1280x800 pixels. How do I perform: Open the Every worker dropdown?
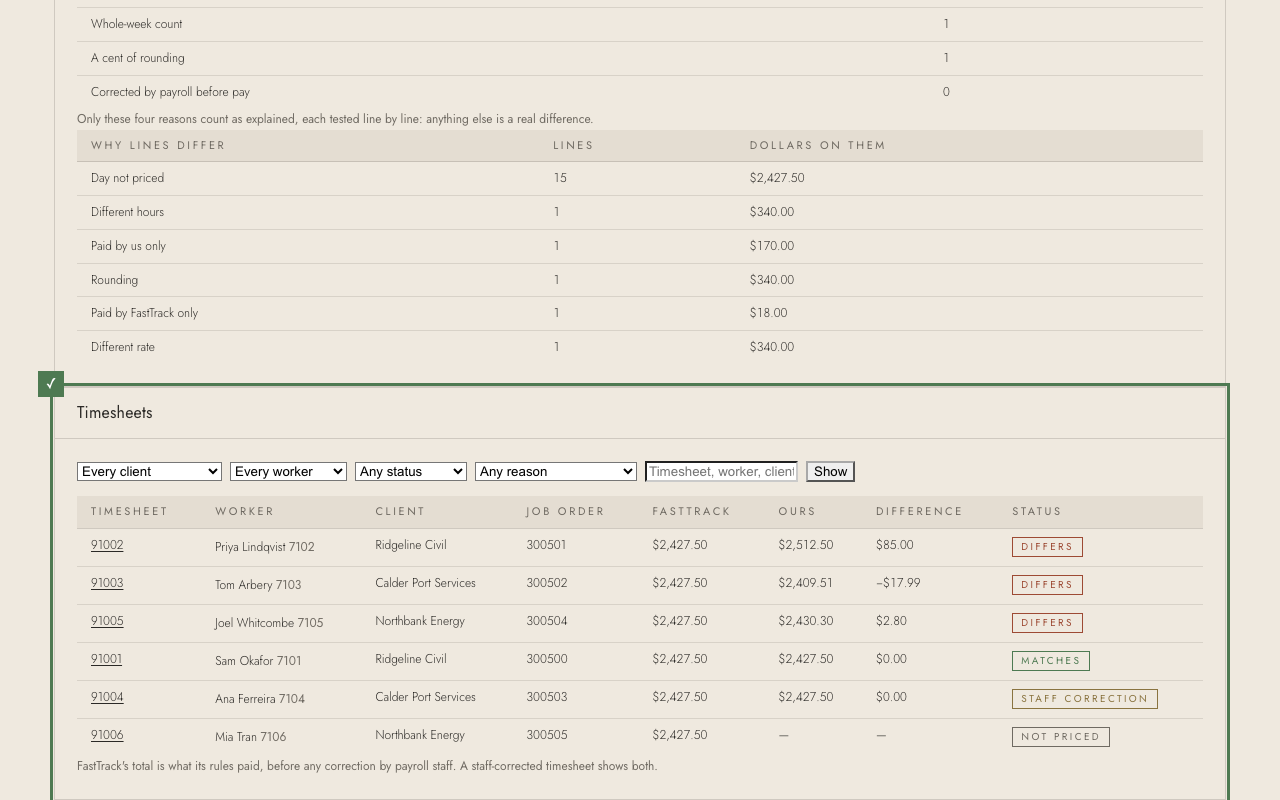(x=288, y=471)
